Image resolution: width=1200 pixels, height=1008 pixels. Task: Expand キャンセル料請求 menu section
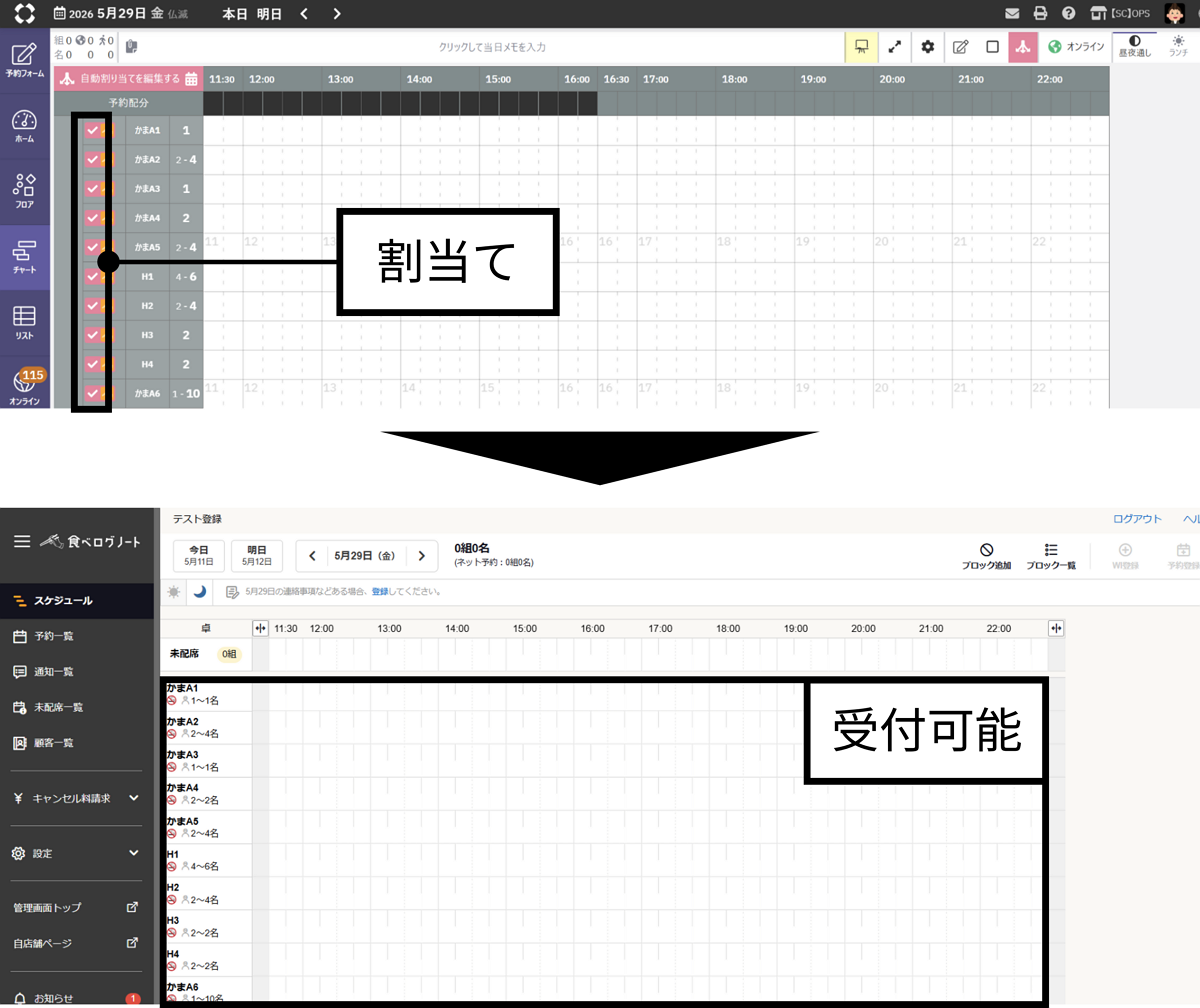click(x=77, y=798)
